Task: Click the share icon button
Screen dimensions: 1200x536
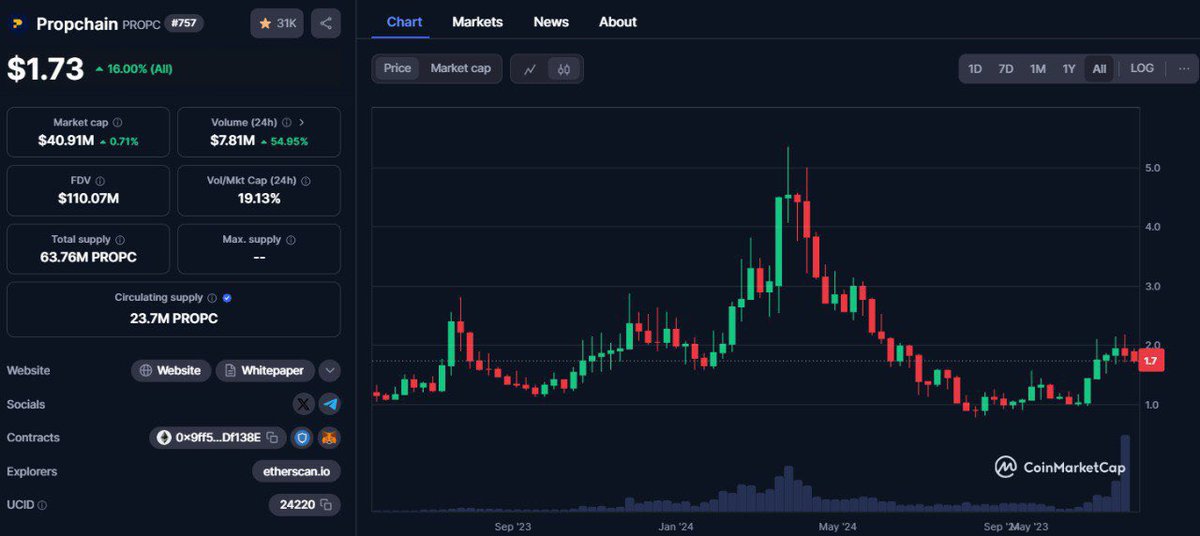Action: tap(325, 23)
